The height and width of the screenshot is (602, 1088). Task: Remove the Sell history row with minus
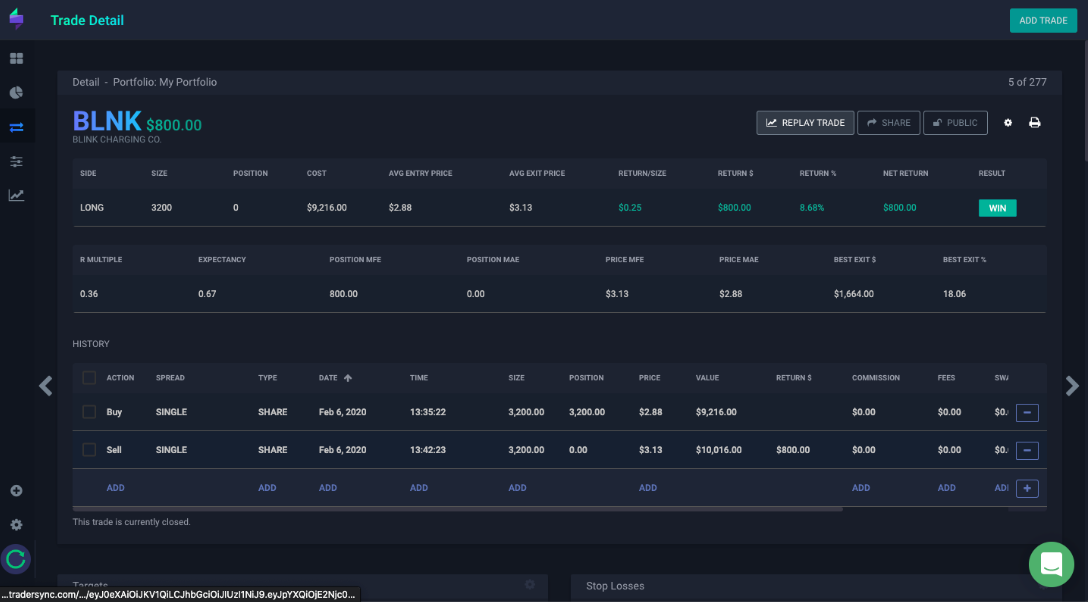coord(1027,450)
